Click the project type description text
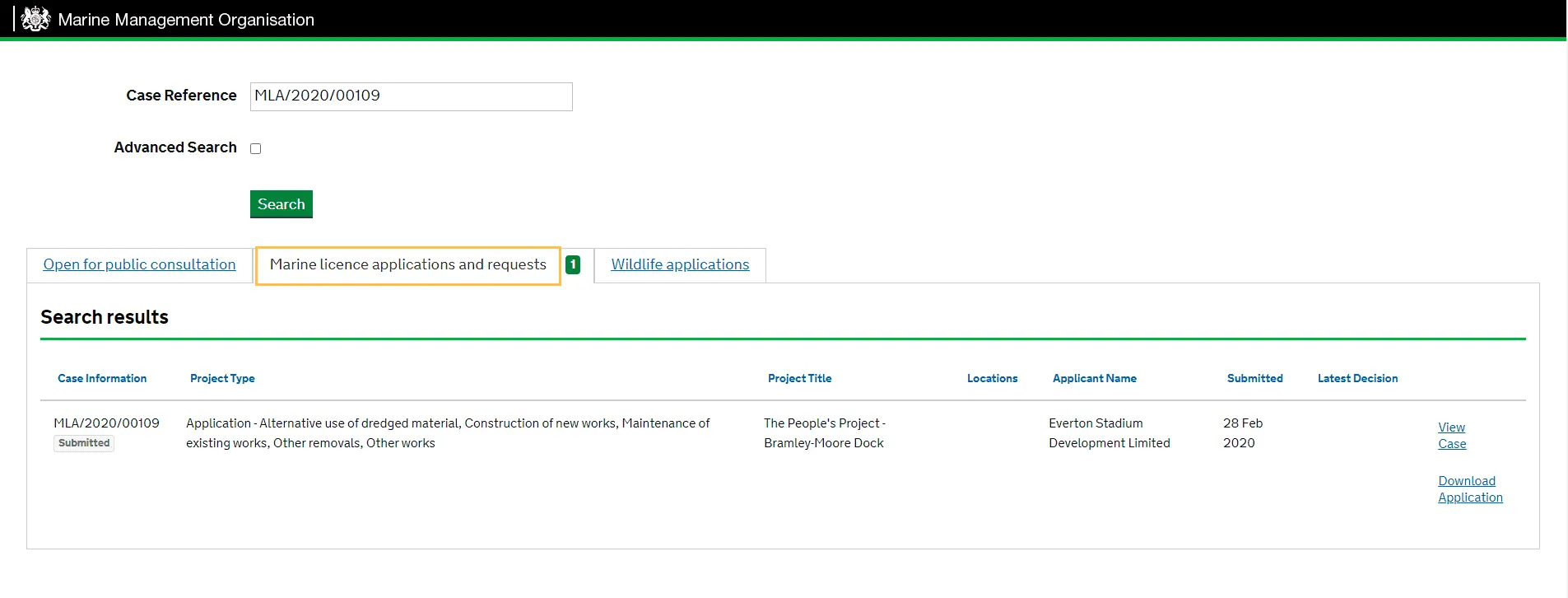This screenshot has width=1568, height=598. 448,433
